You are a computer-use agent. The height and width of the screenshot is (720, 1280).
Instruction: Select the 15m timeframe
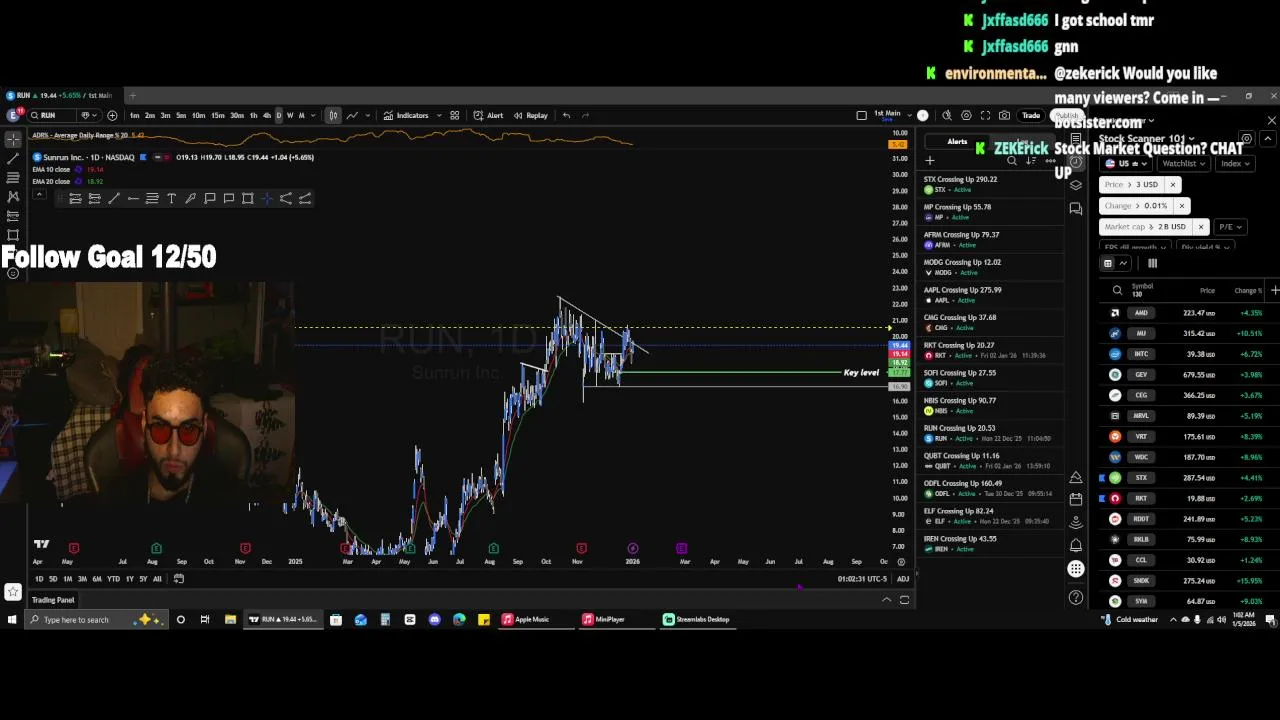coord(217,115)
